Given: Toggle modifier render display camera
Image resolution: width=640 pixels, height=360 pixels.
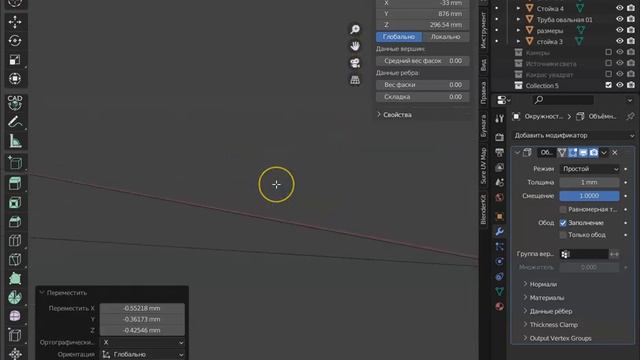Looking at the screenshot, I should click(x=594, y=153).
